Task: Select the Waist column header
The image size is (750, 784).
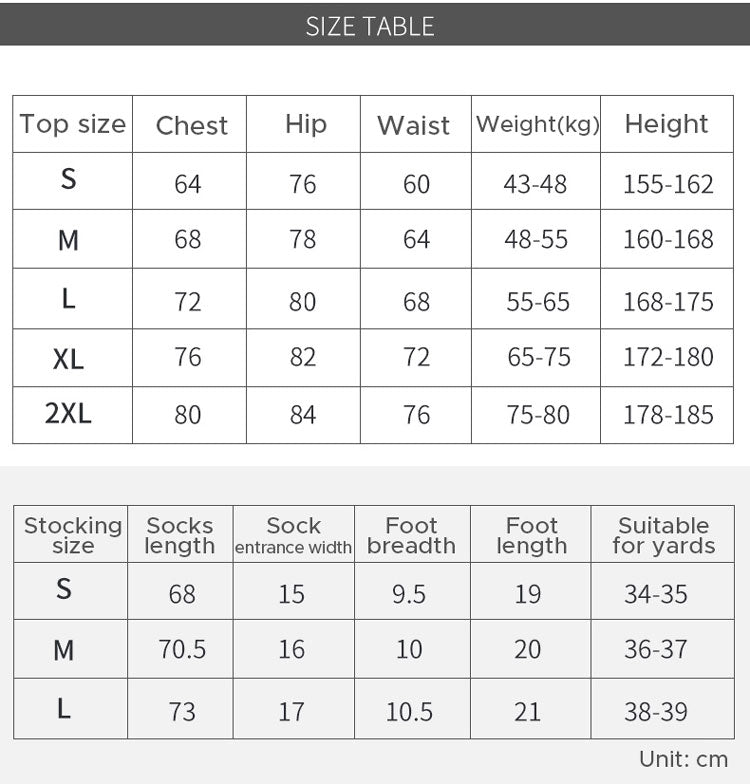Action: [x=414, y=125]
